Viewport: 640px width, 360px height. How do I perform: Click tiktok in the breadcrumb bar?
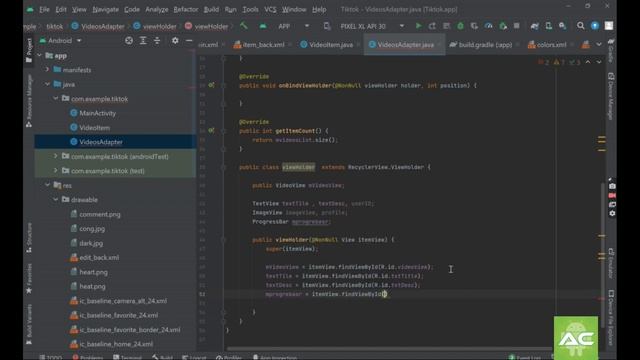(x=54, y=26)
